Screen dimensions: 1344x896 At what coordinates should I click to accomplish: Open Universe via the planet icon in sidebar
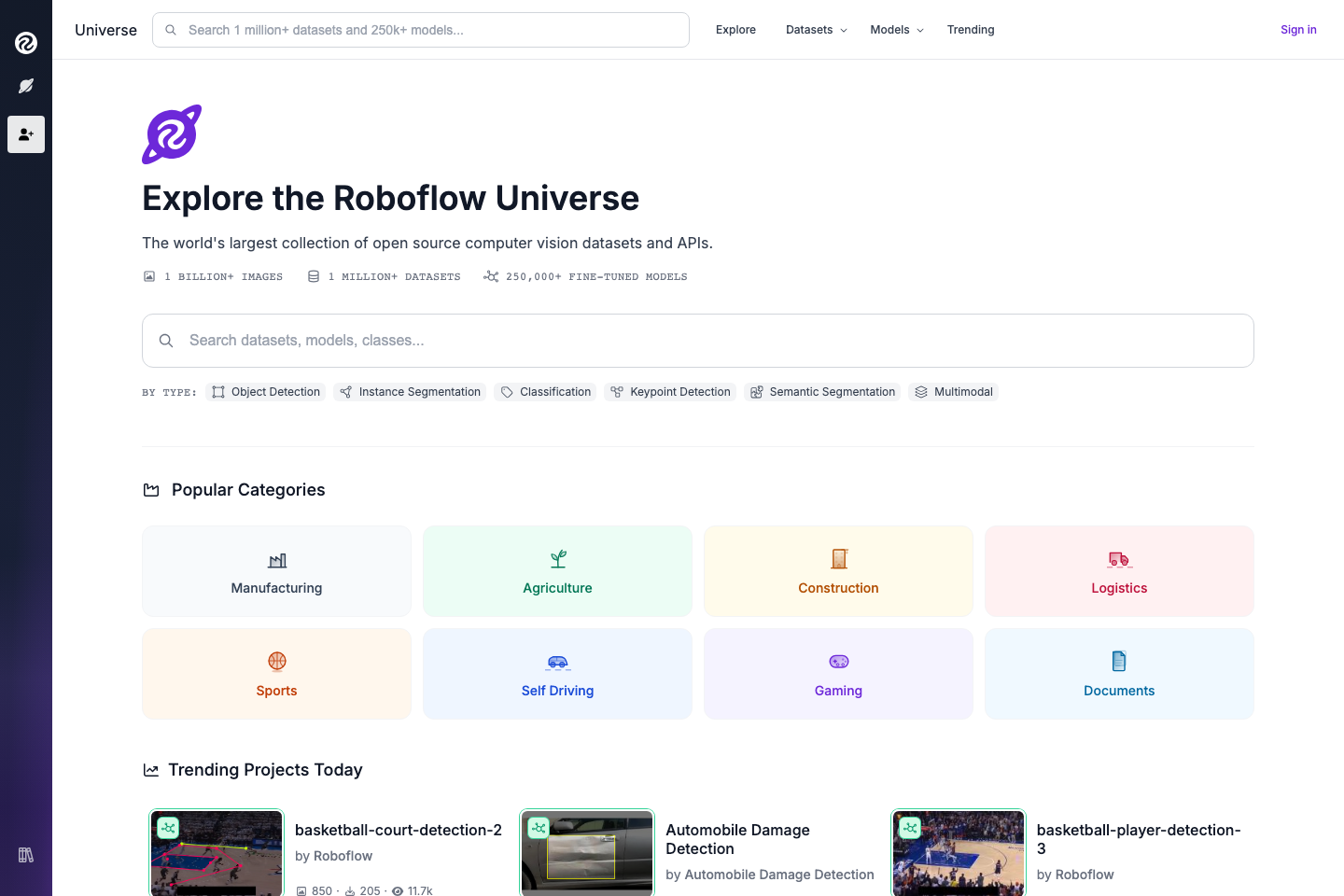[x=25, y=86]
